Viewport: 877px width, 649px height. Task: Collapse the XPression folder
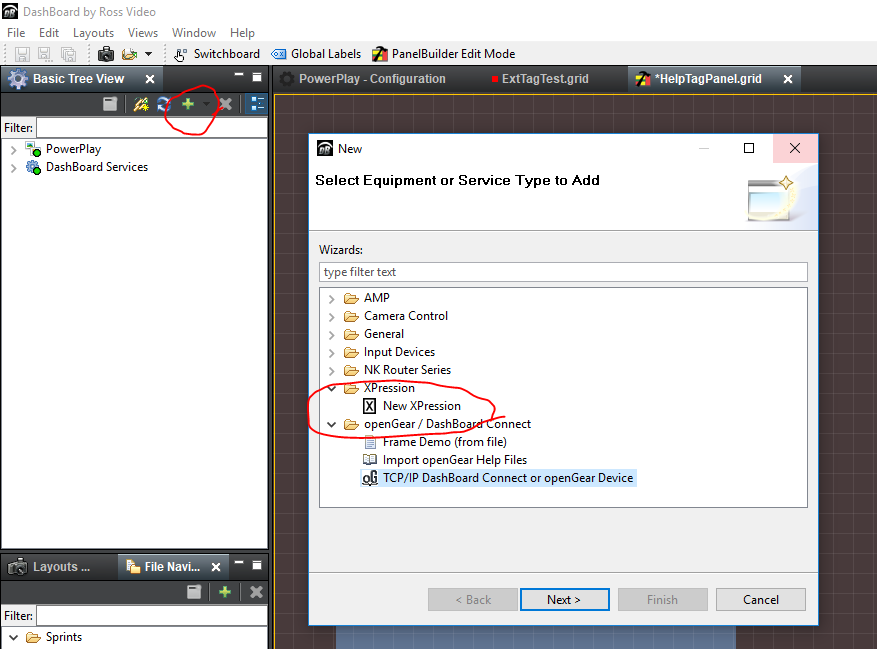pyautogui.click(x=332, y=388)
